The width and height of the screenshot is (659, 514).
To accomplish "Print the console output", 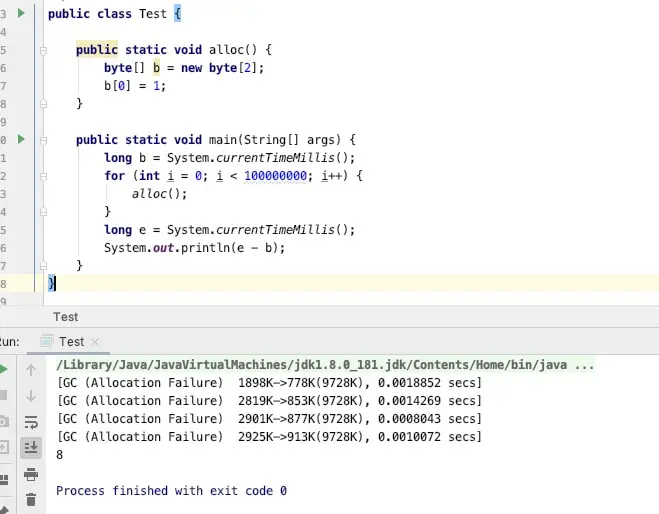I will (31, 474).
